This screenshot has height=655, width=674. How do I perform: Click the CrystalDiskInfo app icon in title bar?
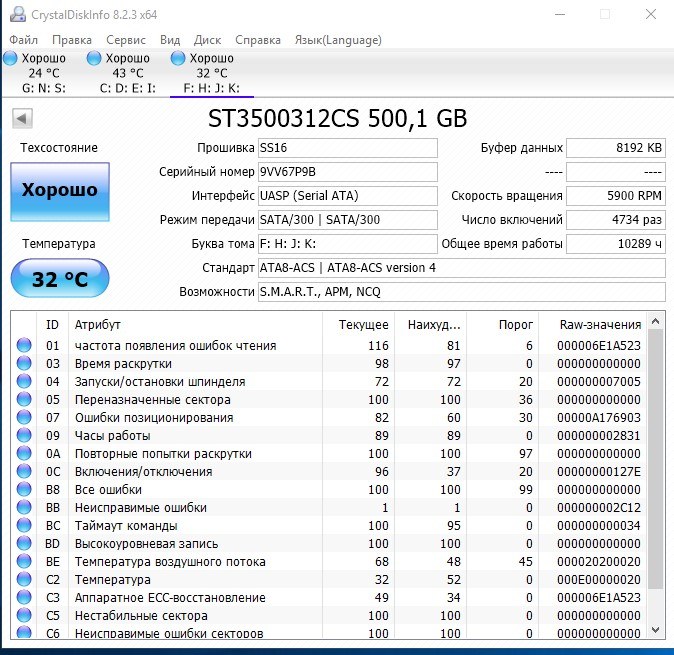coord(17,15)
